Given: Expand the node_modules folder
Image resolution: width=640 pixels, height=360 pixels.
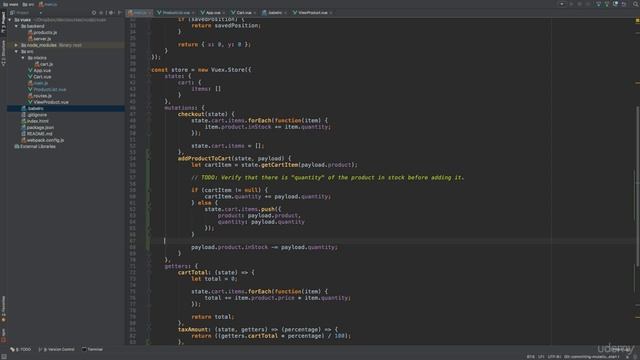Looking at the screenshot, I should 16,45.
